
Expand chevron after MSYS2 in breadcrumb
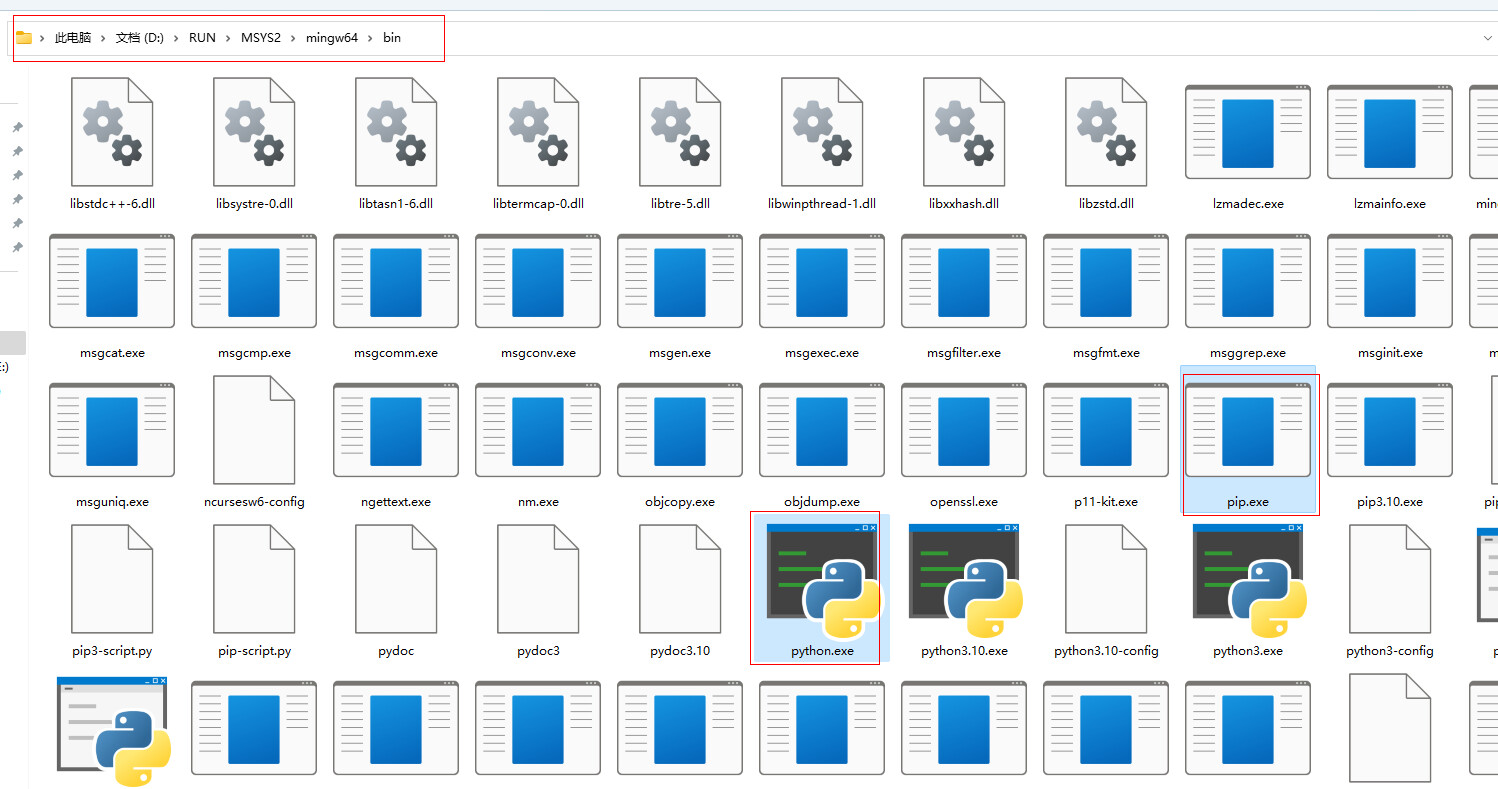294,38
